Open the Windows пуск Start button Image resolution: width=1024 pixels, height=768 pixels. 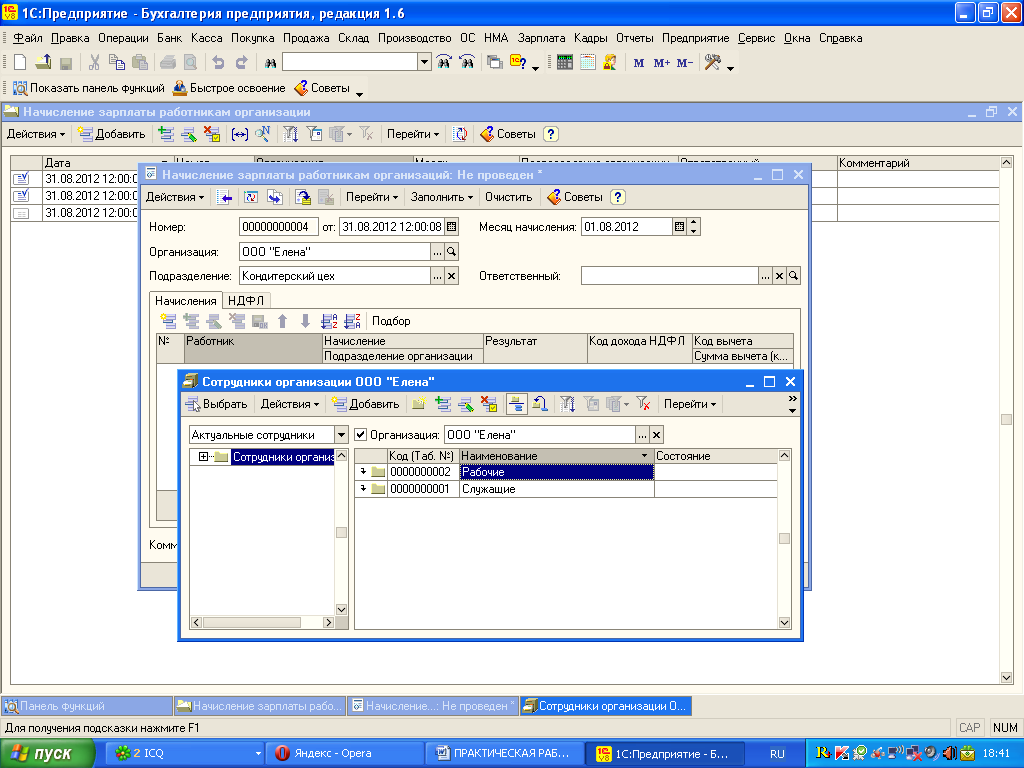click(x=47, y=754)
